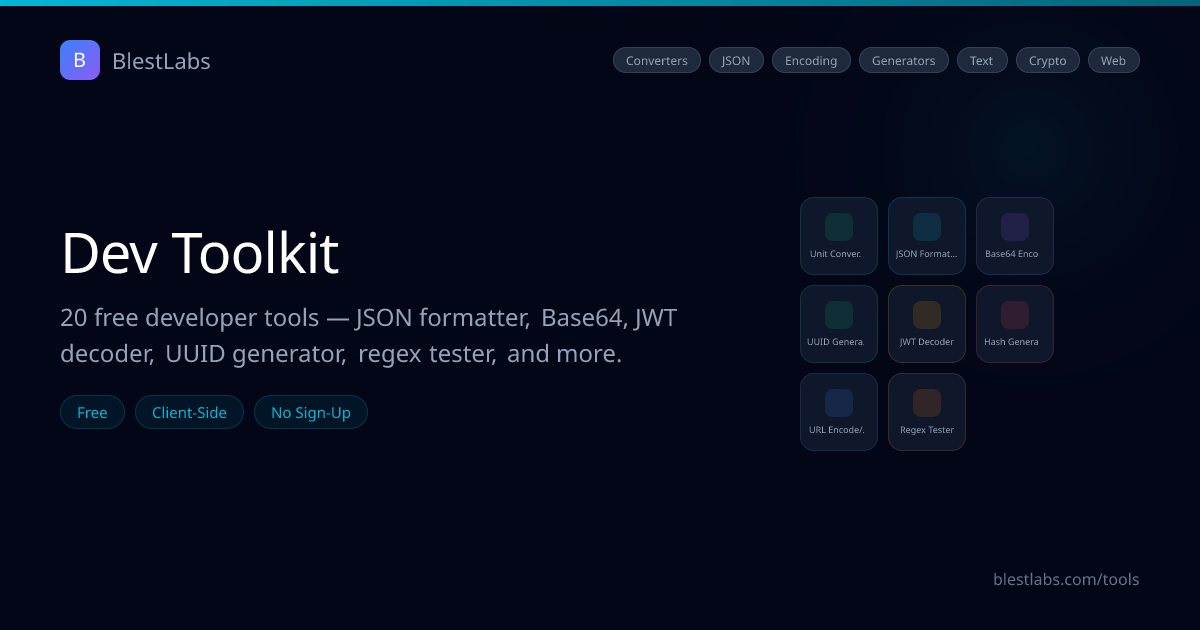Image resolution: width=1200 pixels, height=630 pixels.
Task: Click the BlestLabs brand name
Action: pos(161,61)
